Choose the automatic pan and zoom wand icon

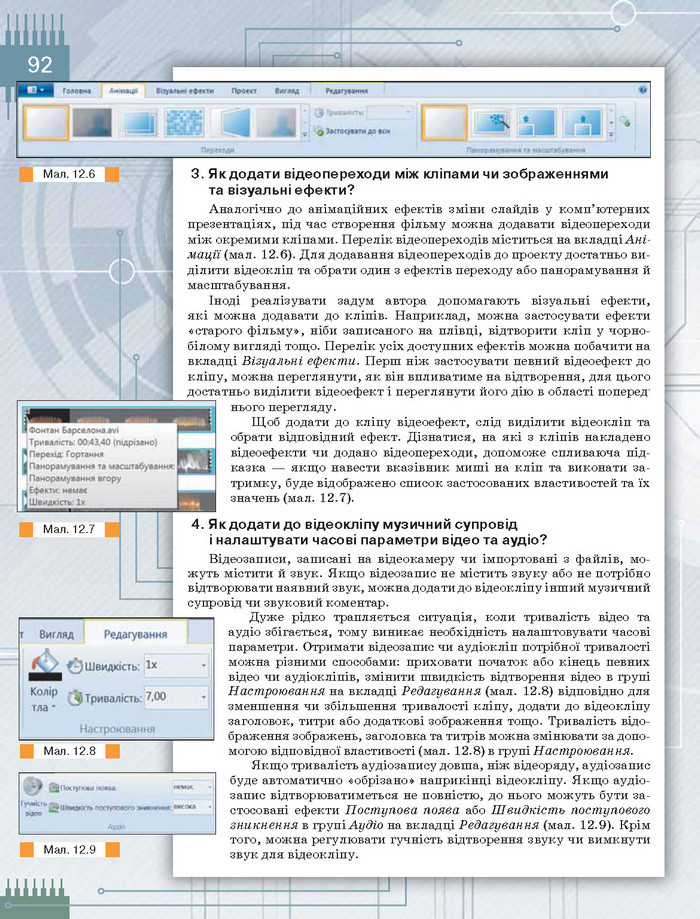click(491, 122)
